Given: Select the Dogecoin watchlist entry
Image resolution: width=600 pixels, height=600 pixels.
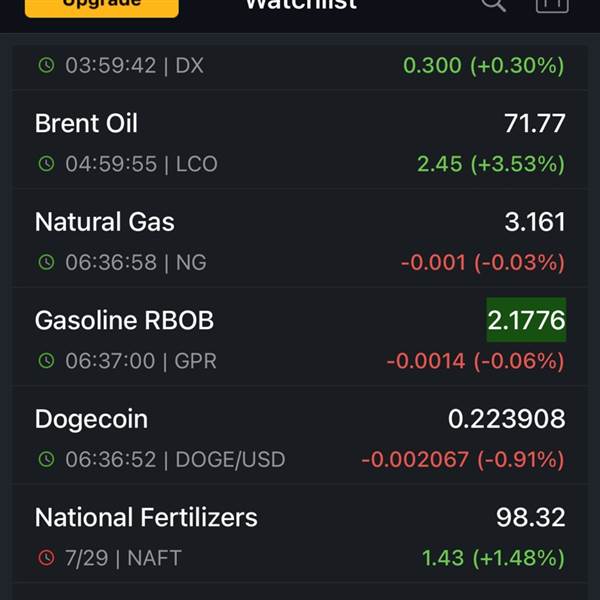Looking at the screenshot, I should click(300, 434).
